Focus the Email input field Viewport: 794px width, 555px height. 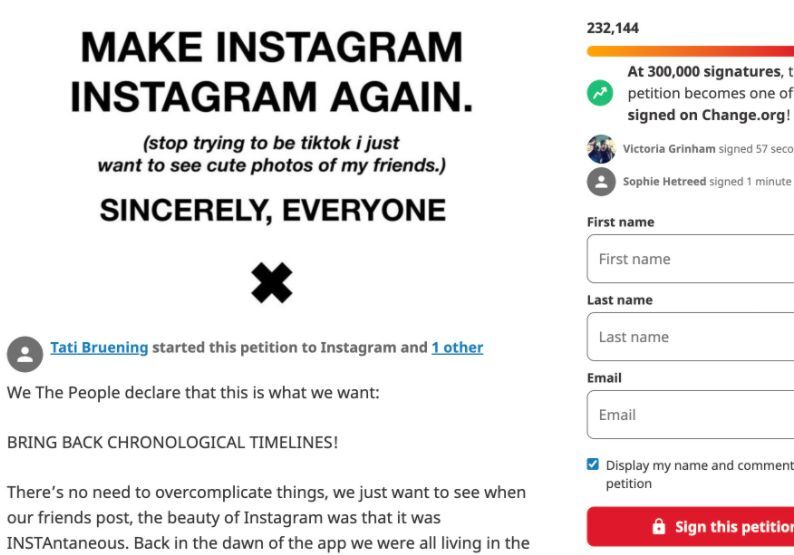point(692,415)
